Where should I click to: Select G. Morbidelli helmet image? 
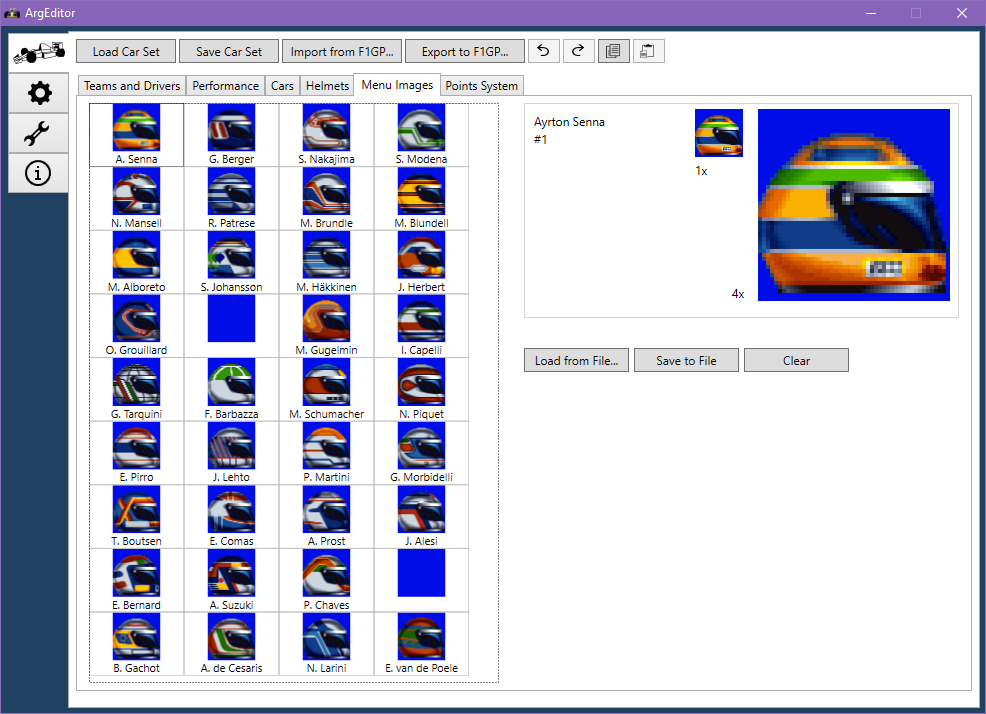point(421,445)
